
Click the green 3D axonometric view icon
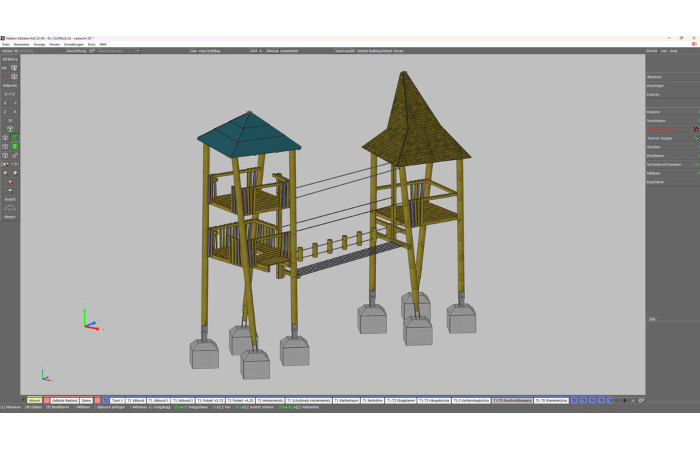(x=10, y=129)
